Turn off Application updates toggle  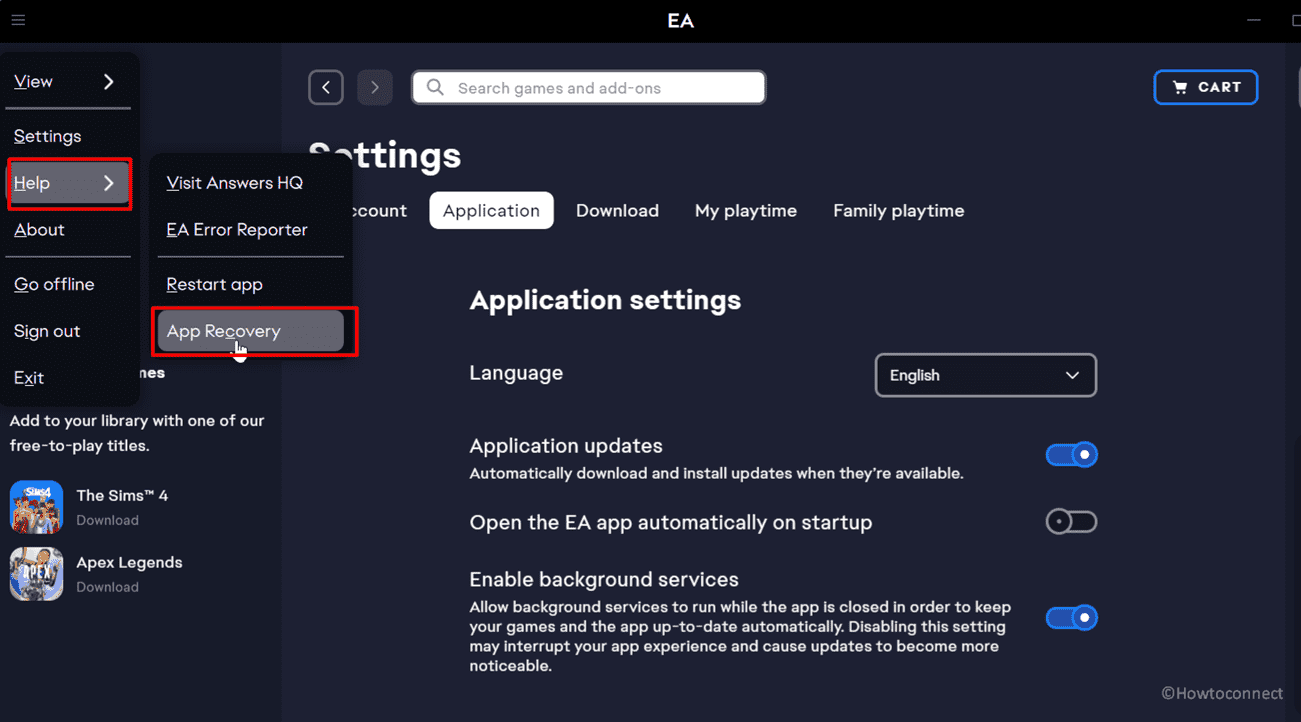(1072, 455)
